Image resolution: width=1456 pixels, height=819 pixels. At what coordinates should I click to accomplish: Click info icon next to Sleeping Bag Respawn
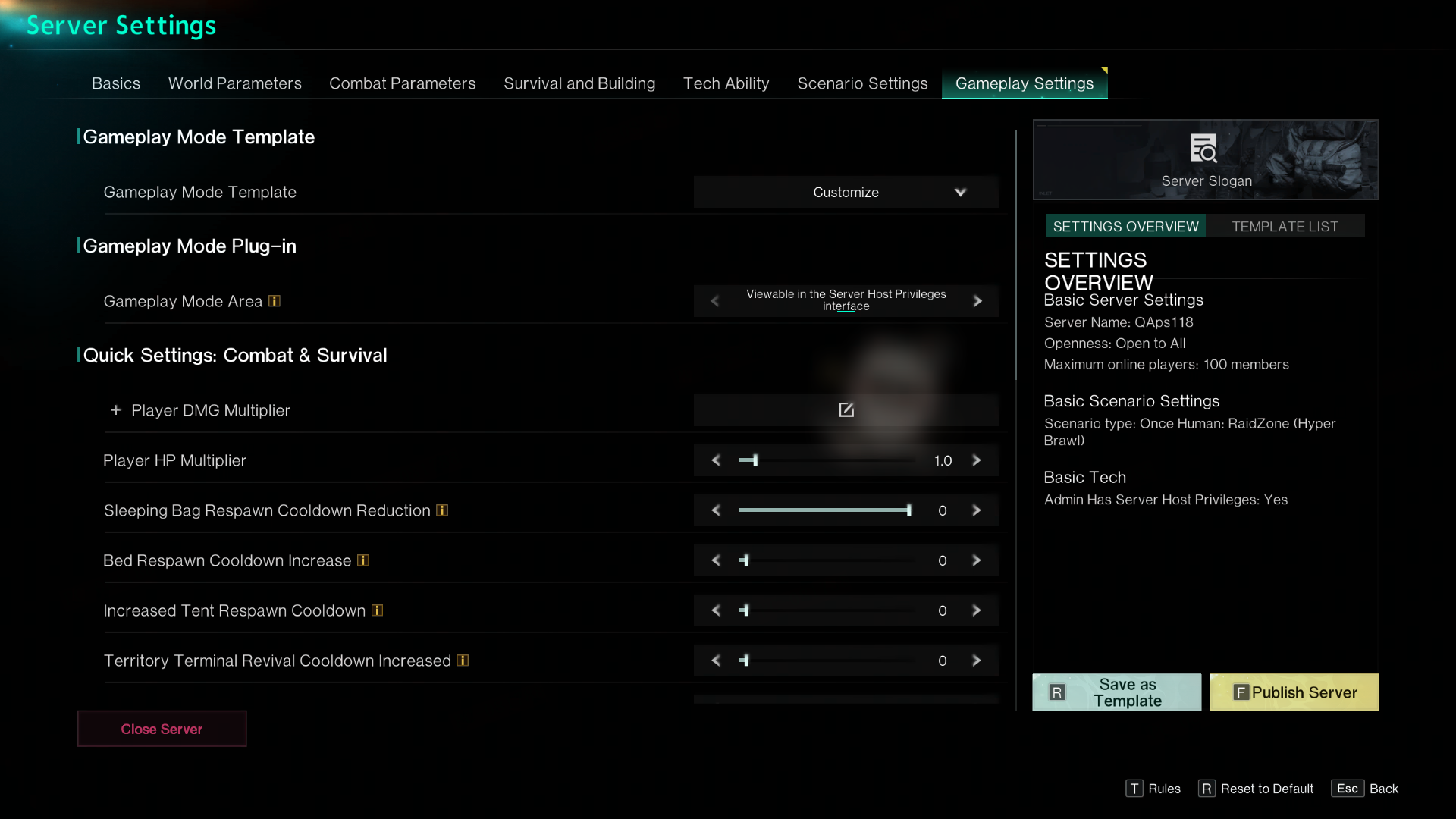click(442, 510)
